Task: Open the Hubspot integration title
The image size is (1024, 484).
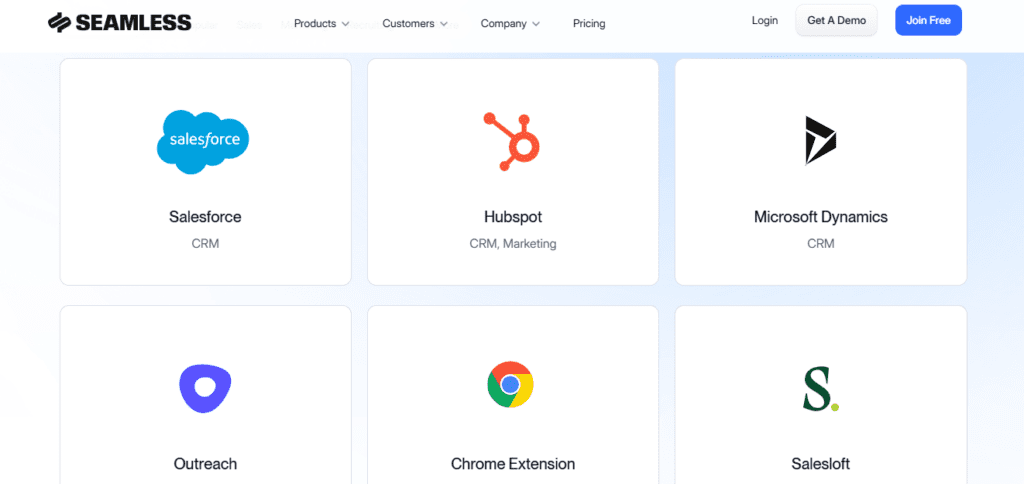Action: point(512,217)
